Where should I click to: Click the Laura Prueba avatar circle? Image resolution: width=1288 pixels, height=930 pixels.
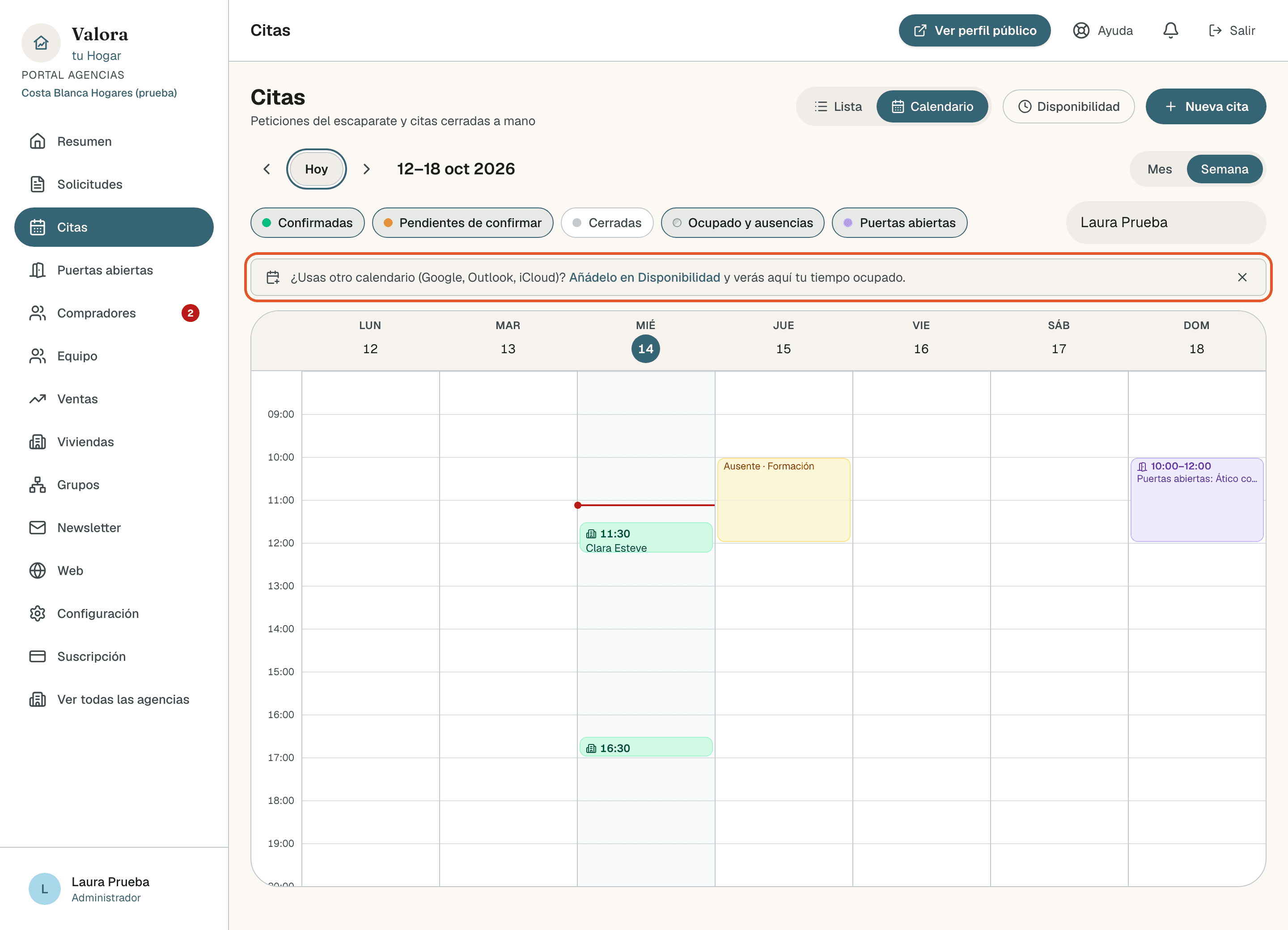pos(44,889)
